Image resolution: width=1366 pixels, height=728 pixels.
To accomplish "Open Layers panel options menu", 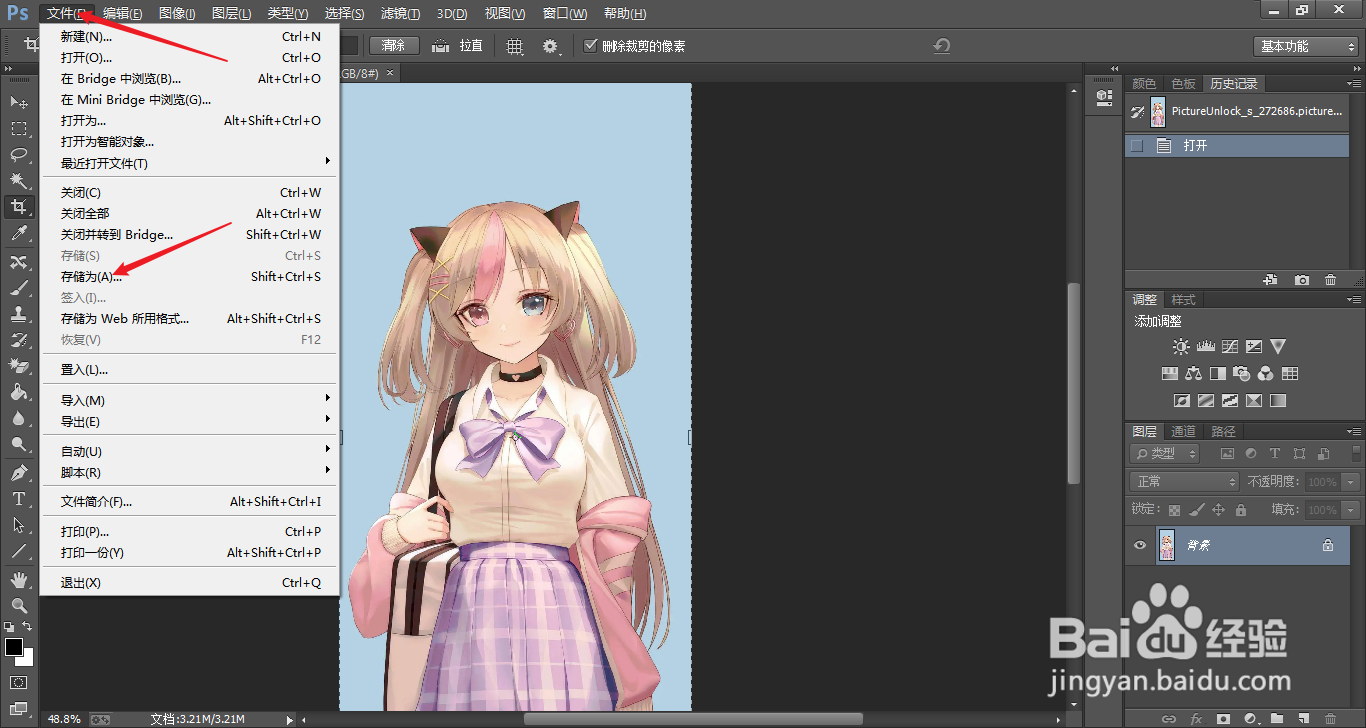I will click(x=1353, y=432).
